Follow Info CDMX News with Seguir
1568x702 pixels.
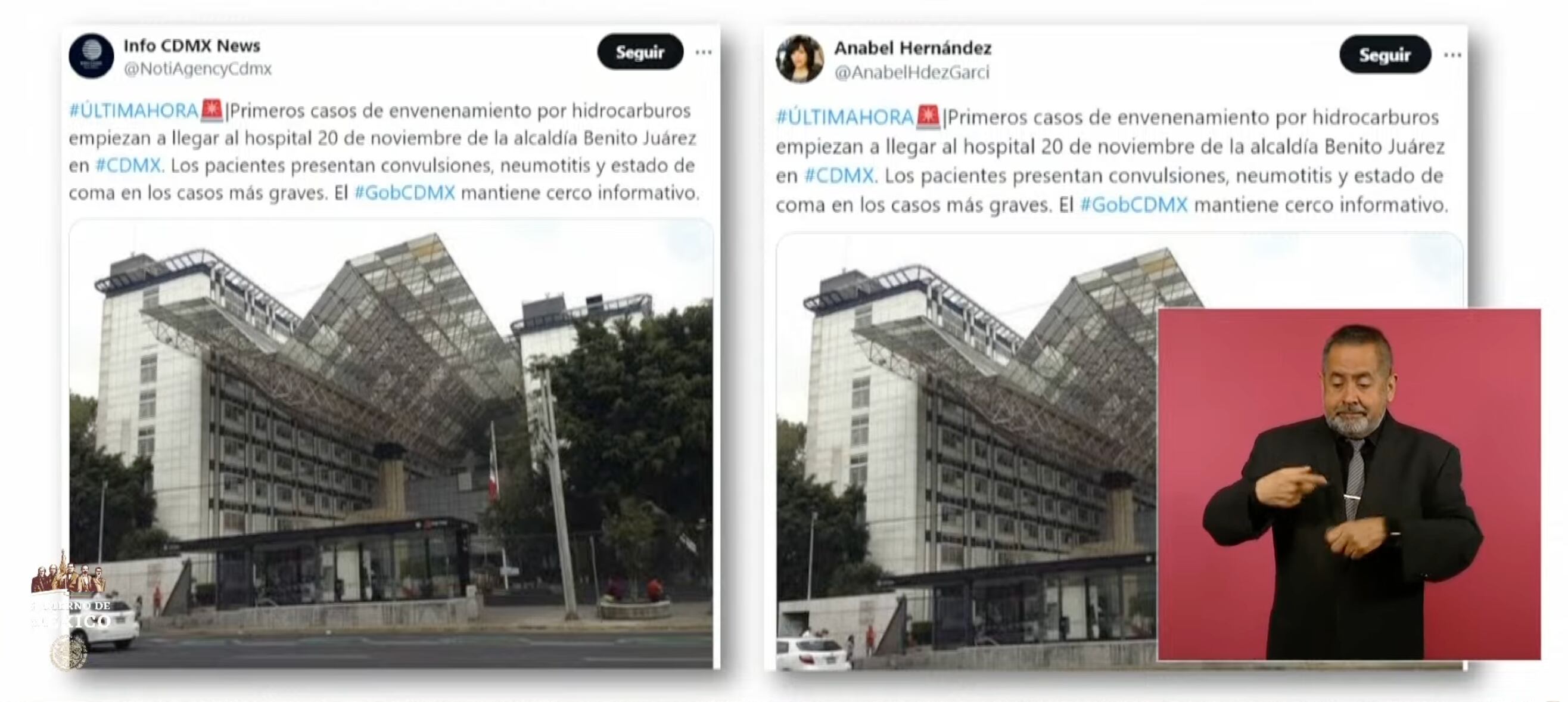640,52
